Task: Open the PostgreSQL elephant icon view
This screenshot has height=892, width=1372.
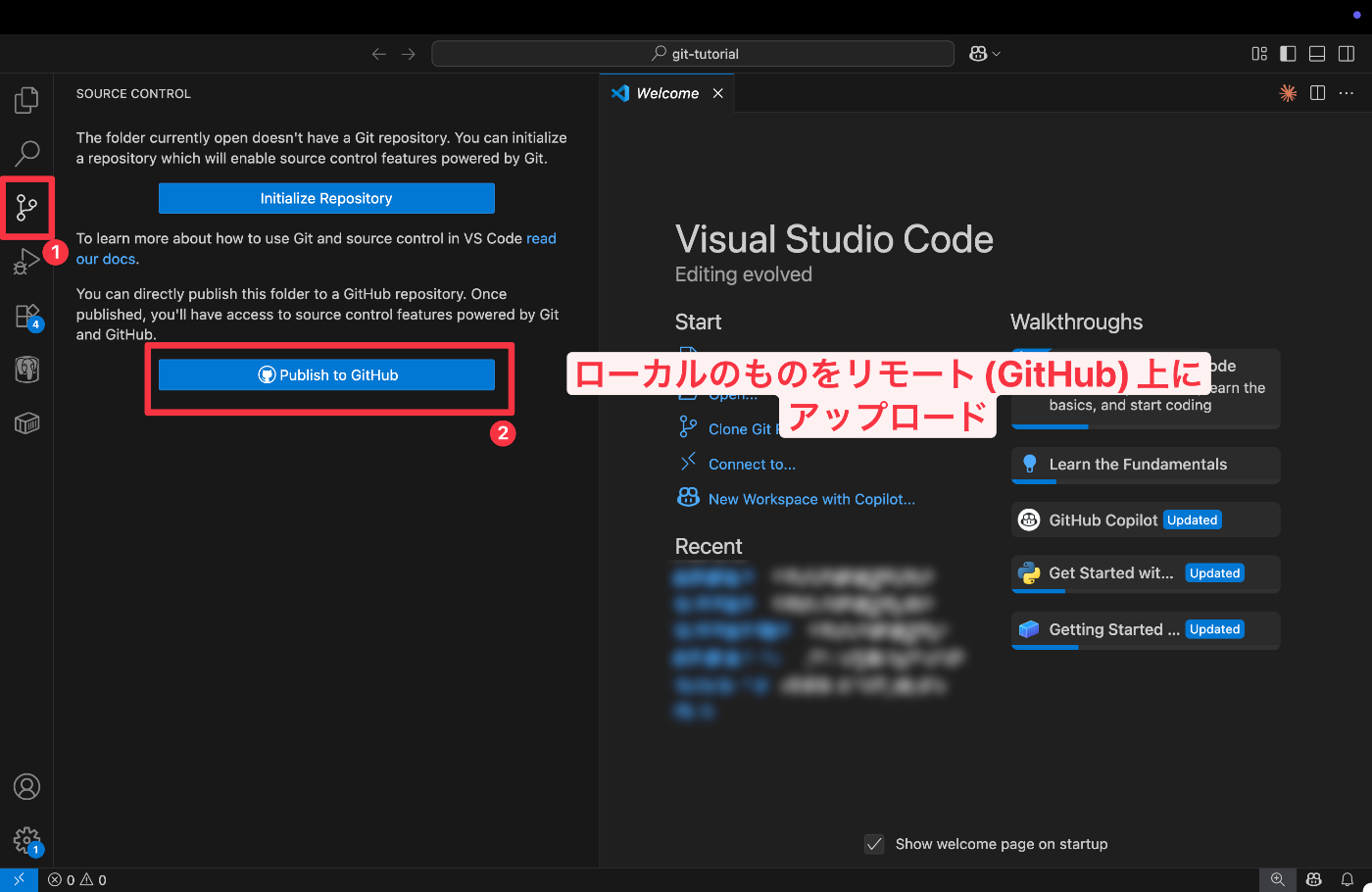Action: coord(26,370)
